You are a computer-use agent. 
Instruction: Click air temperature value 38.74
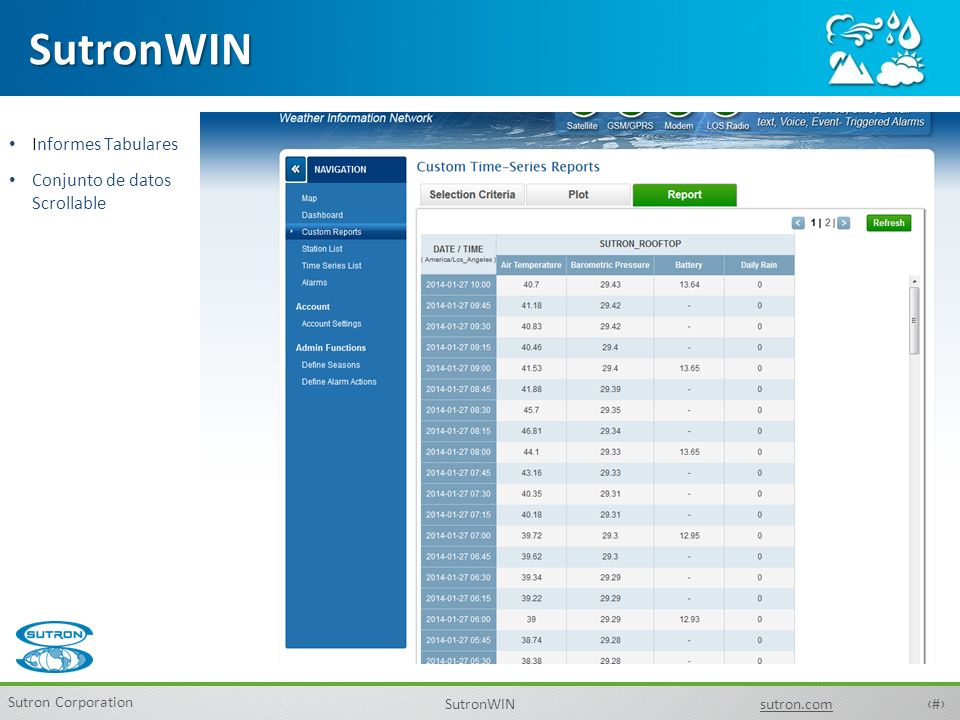[531, 640]
